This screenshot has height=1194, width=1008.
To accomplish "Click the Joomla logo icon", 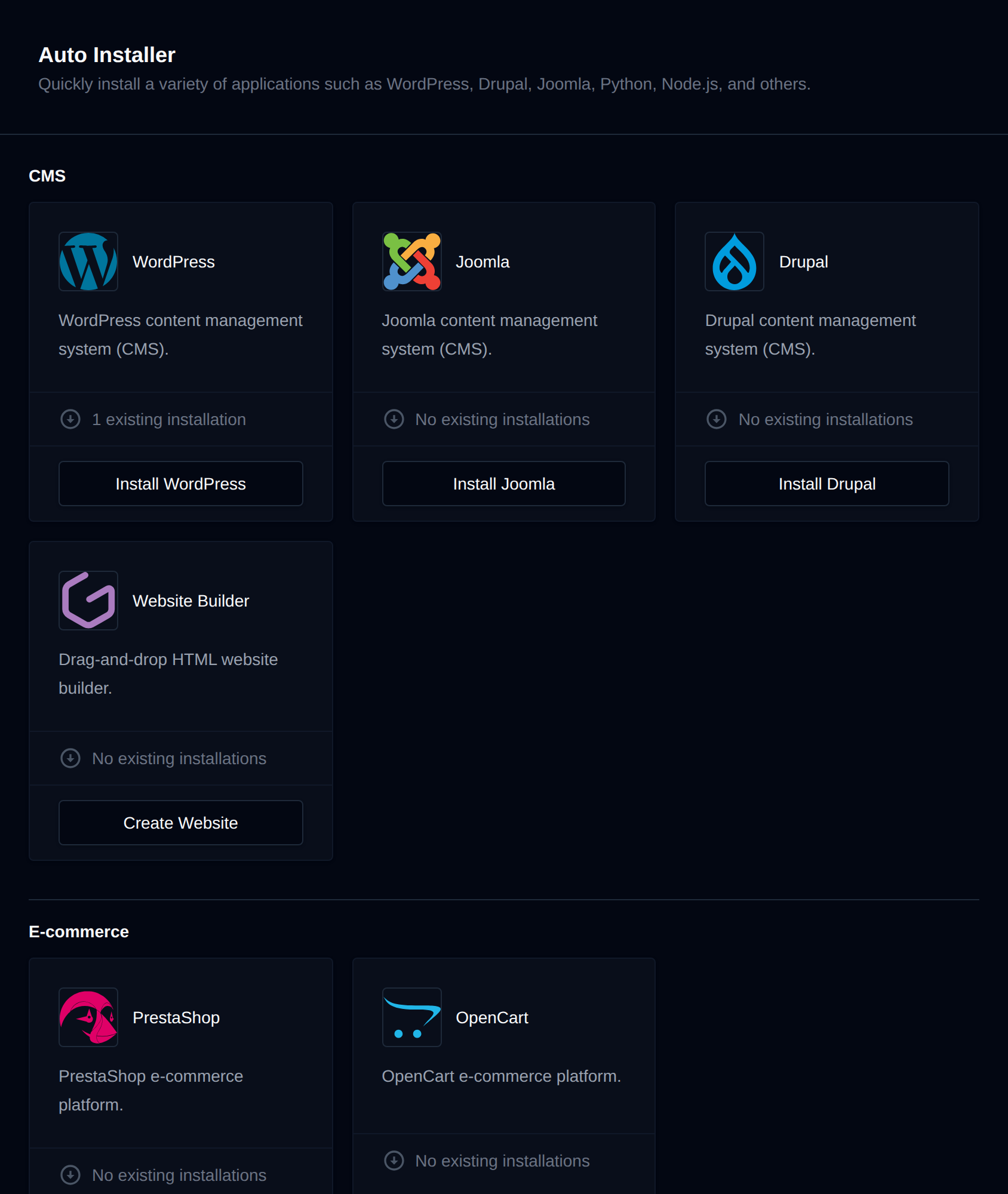I will click(x=412, y=261).
